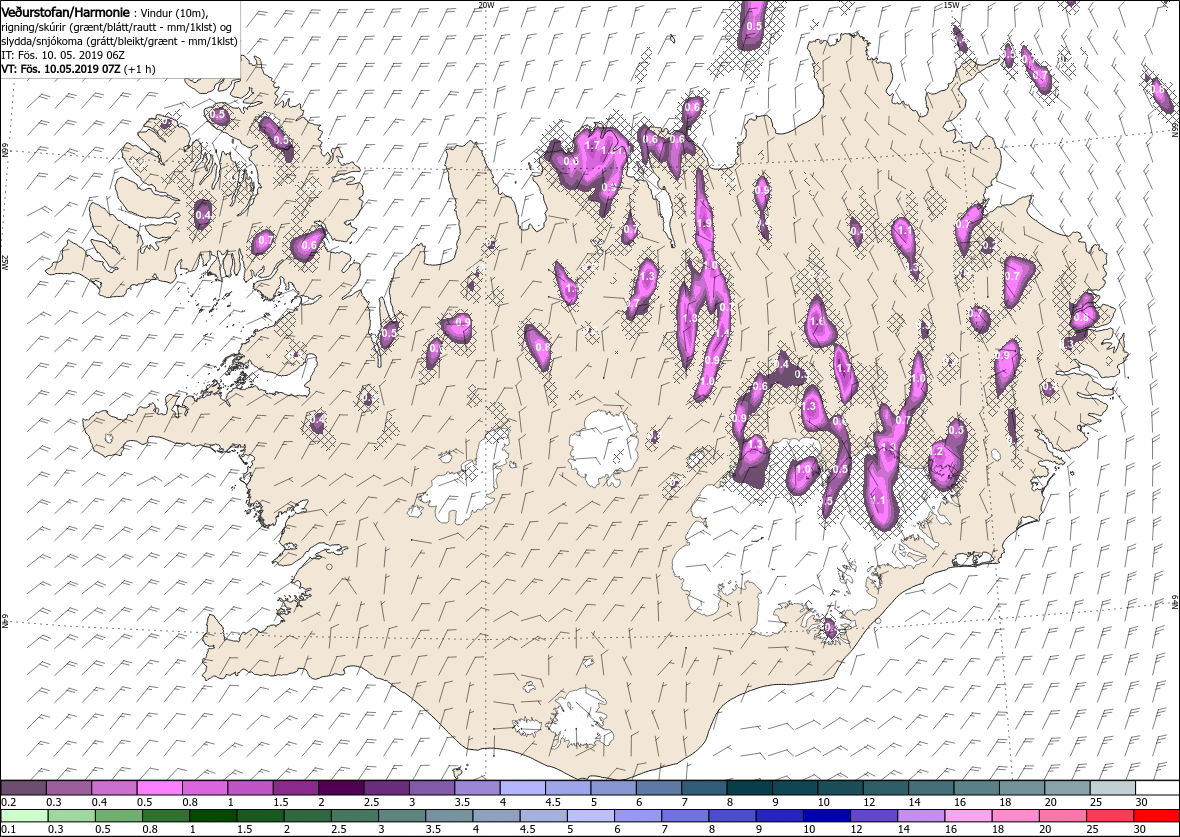Select upper legend swatch labeled 0.2 (dark mauve)
Screen dimensions: 1180x837
(23, 788)
